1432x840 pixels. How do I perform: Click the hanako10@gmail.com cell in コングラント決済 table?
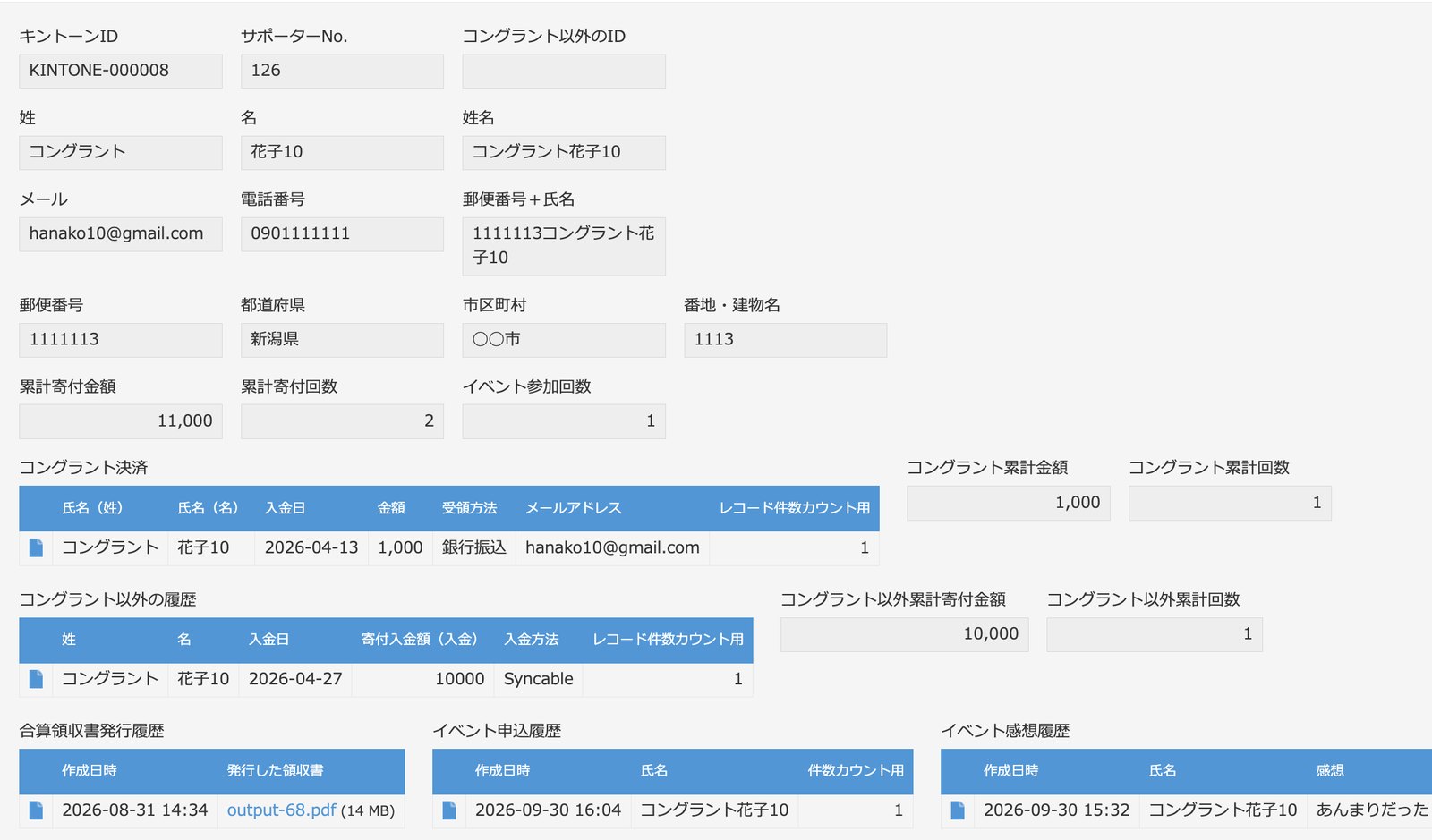point(612,547)
